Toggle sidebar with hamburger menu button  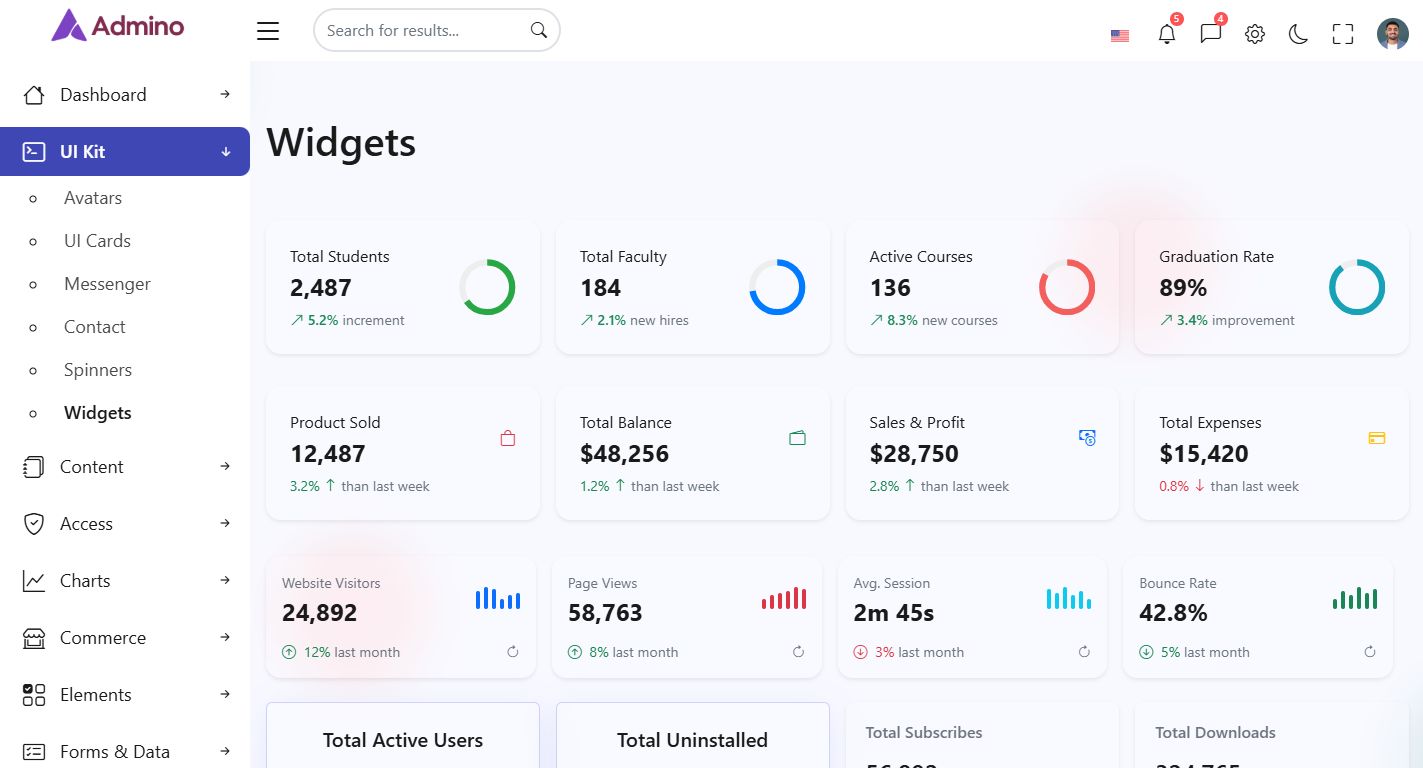[x=268, y=31]
